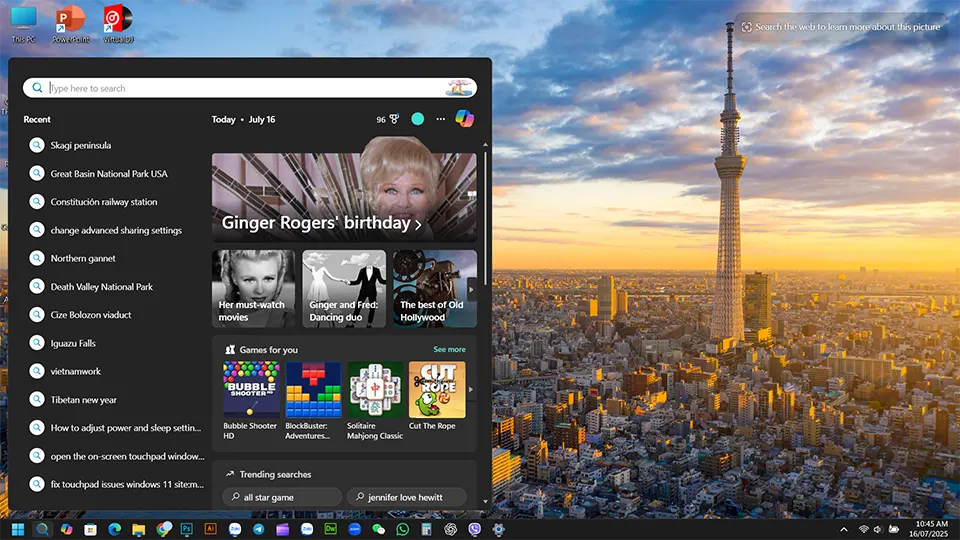The width and height of the screenshot is (960, 540).
Task: Launch the Cut The Rope game
Action: coord(437,396)
